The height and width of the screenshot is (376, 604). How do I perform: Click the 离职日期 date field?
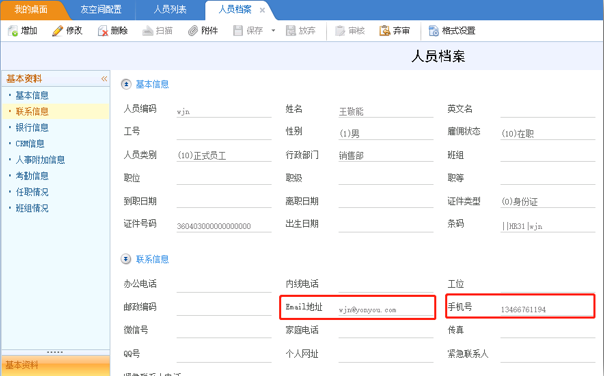(x=386, y=201)
